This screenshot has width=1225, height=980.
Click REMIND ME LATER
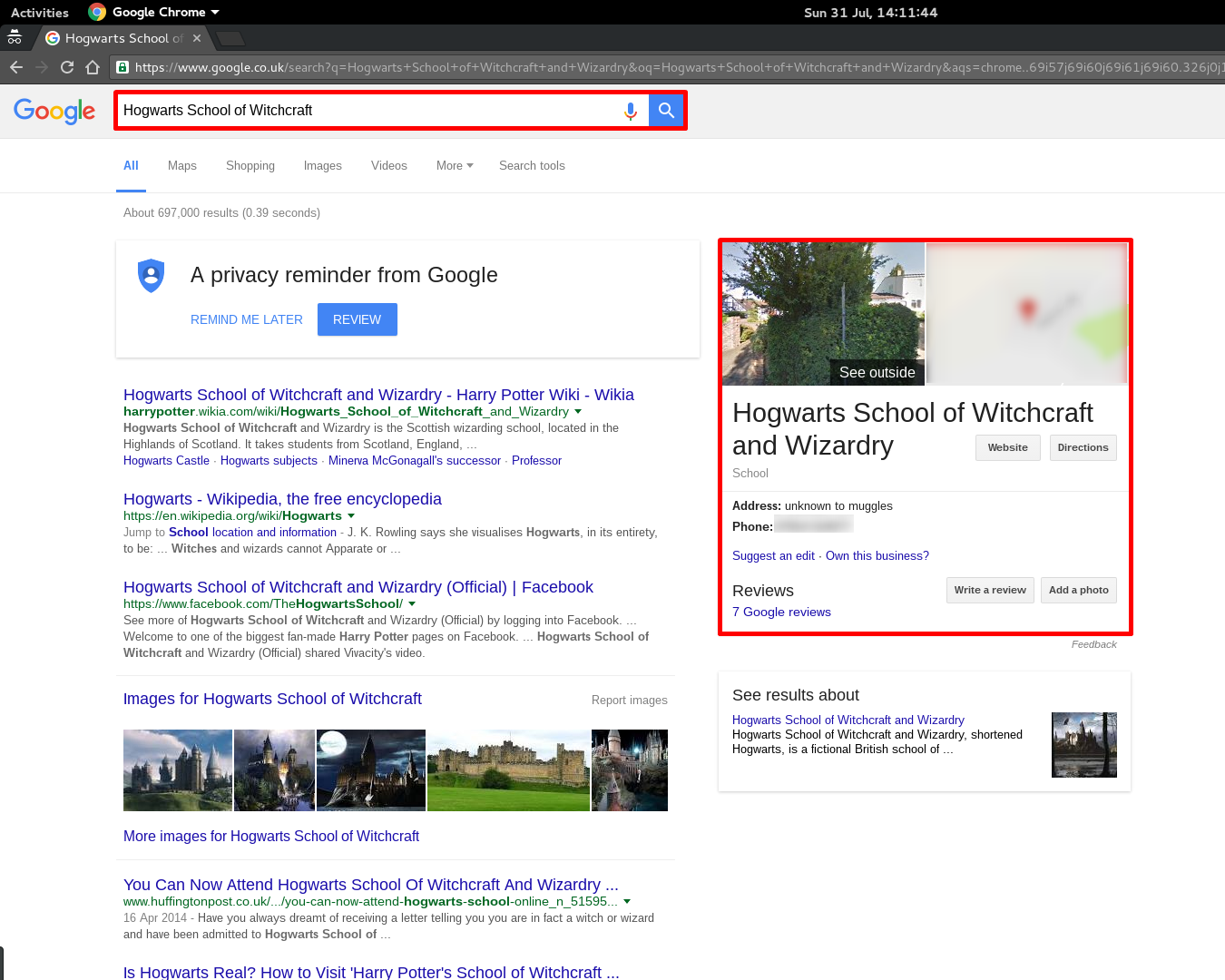(247, 319)
